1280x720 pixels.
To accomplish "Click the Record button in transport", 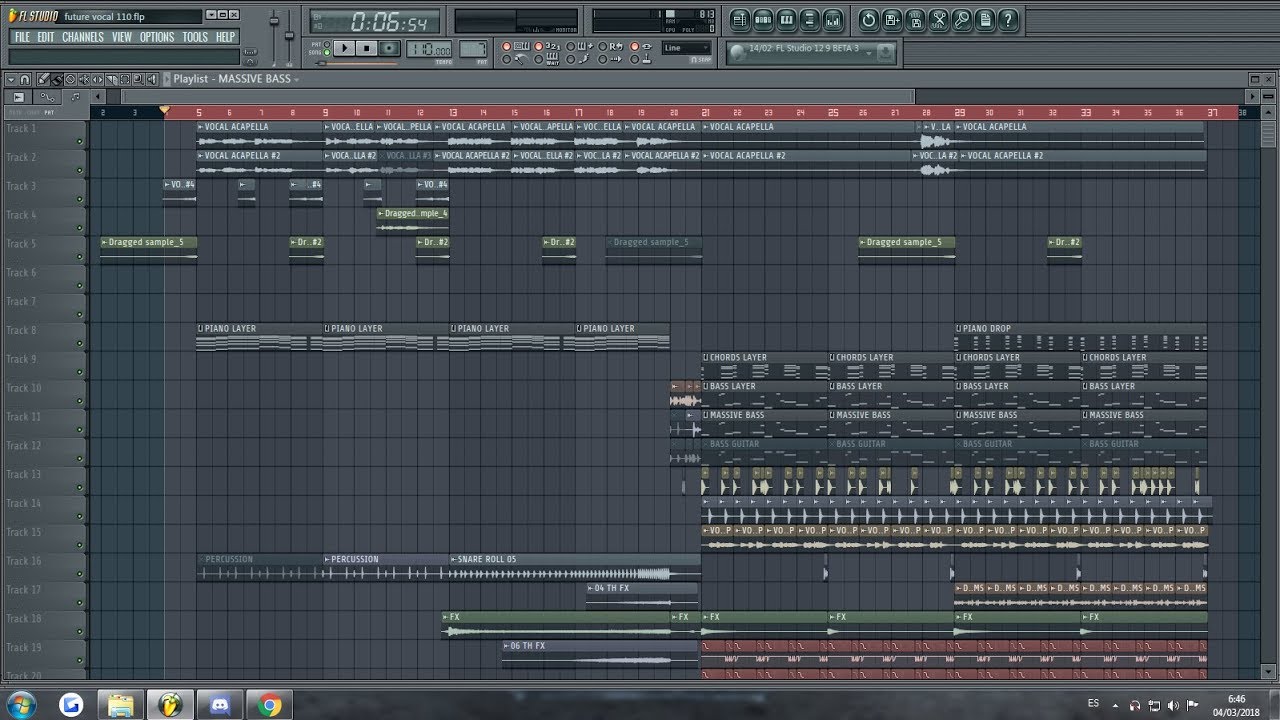I will click(x=389, y=48).
